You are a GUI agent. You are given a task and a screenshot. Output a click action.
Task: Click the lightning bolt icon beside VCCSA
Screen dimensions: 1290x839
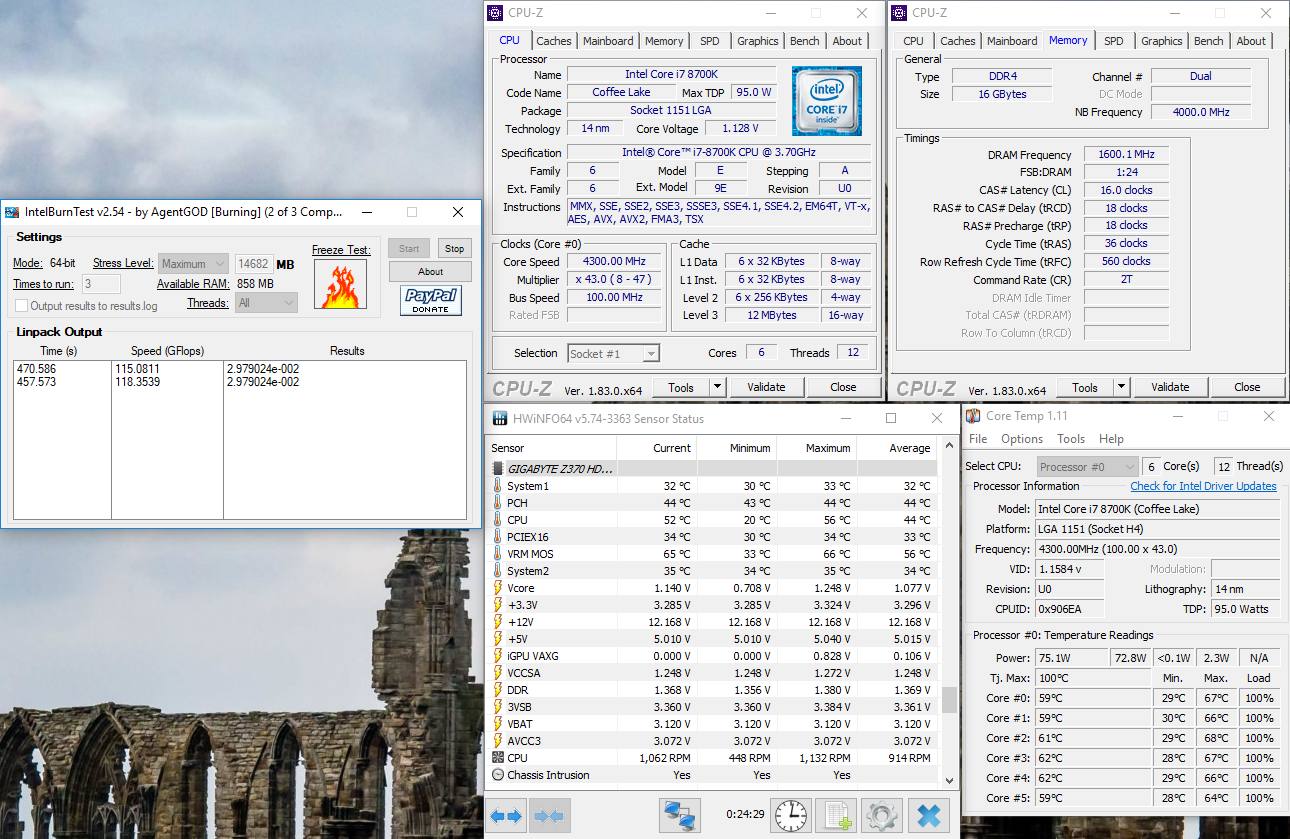click(498, 673)
